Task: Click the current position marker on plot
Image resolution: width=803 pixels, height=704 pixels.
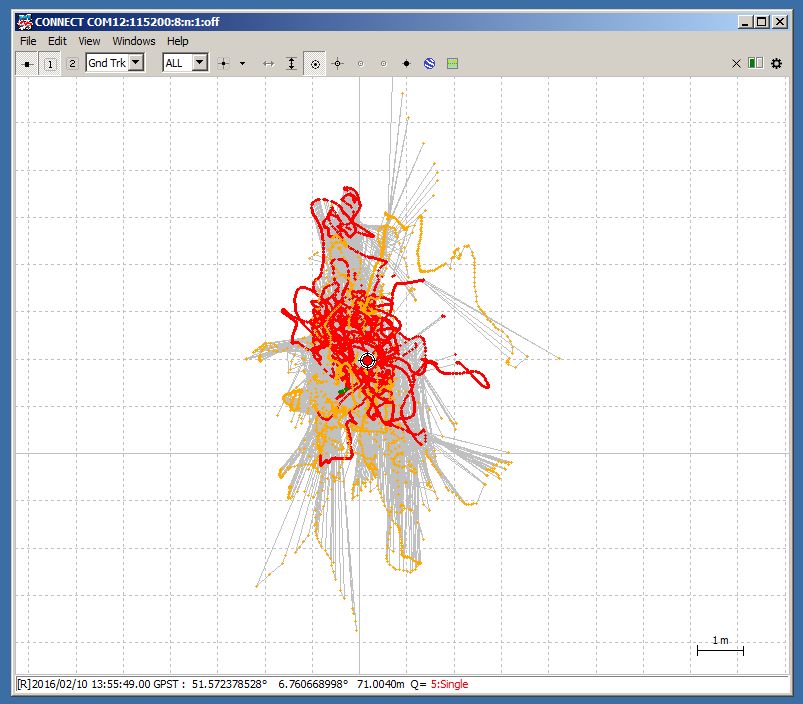Action: (x=367, y=360)
